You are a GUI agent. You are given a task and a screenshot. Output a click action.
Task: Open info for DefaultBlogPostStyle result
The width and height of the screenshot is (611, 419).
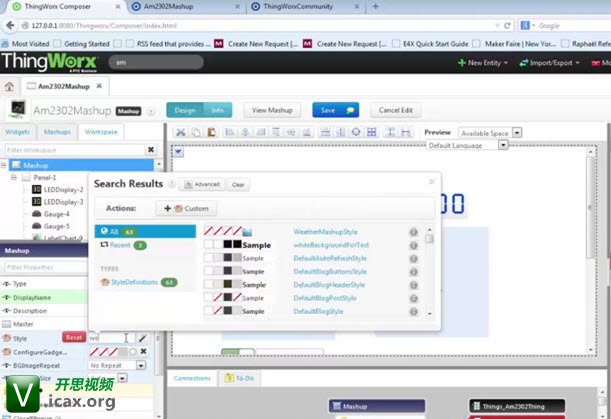click(x=413, y=299)
